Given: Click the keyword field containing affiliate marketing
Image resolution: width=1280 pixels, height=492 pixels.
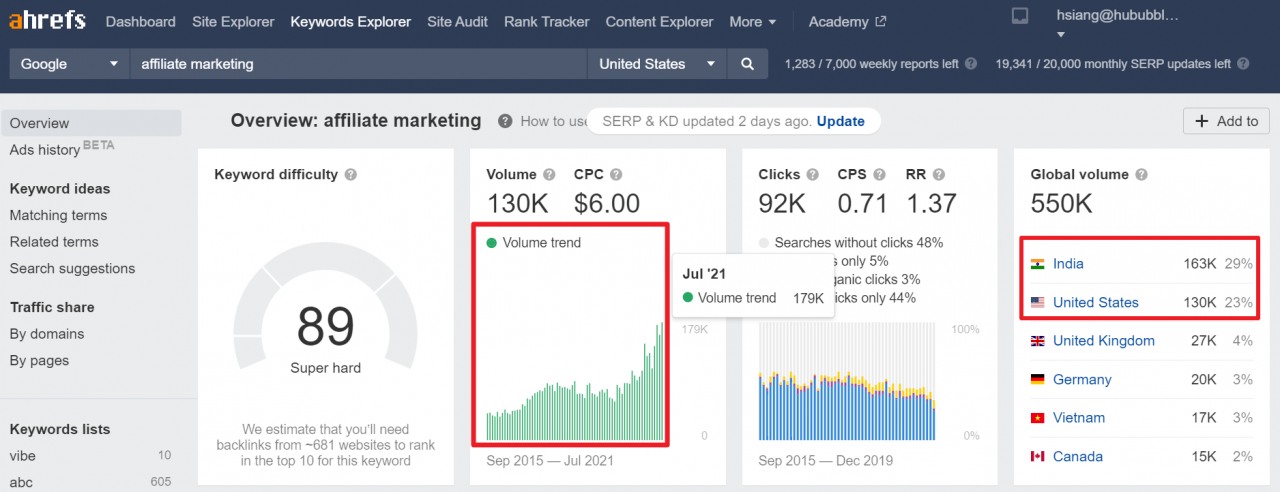Looking at the screenshot, I should click(x=358, y=64).
